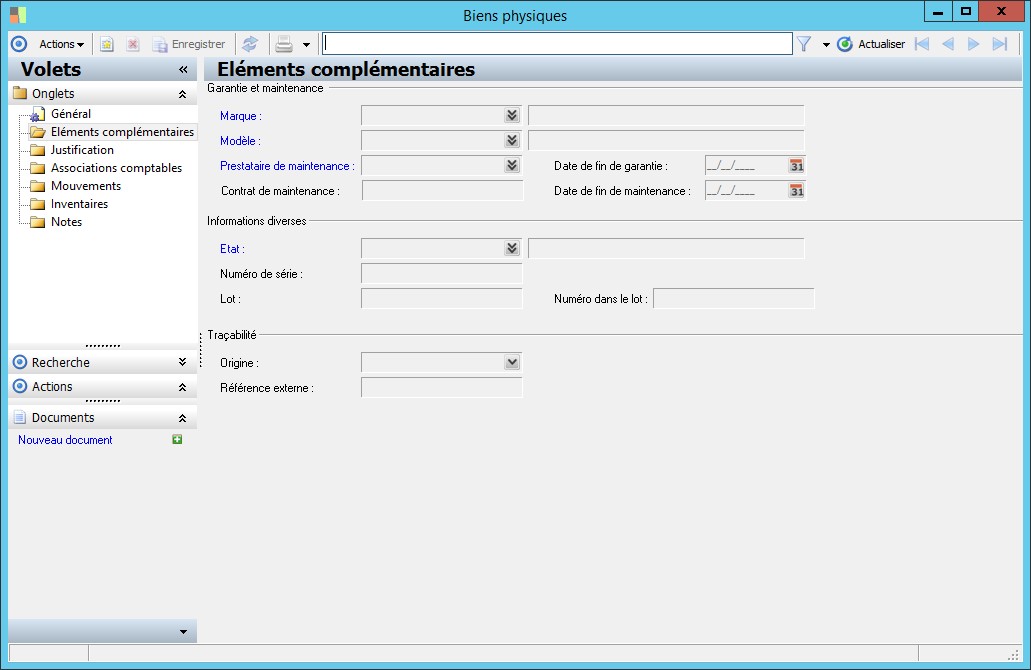Jump to the last record arrow

click(x=999, y=44)
